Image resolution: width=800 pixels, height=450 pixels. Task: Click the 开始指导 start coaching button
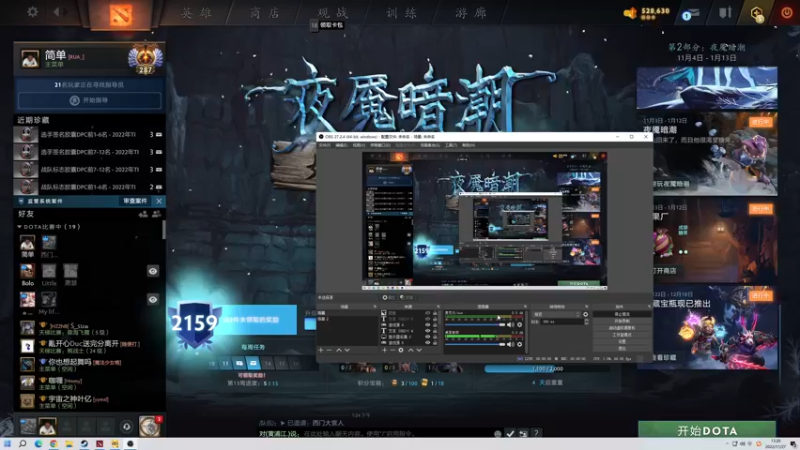pyautogui.click(x=90, y=101)
